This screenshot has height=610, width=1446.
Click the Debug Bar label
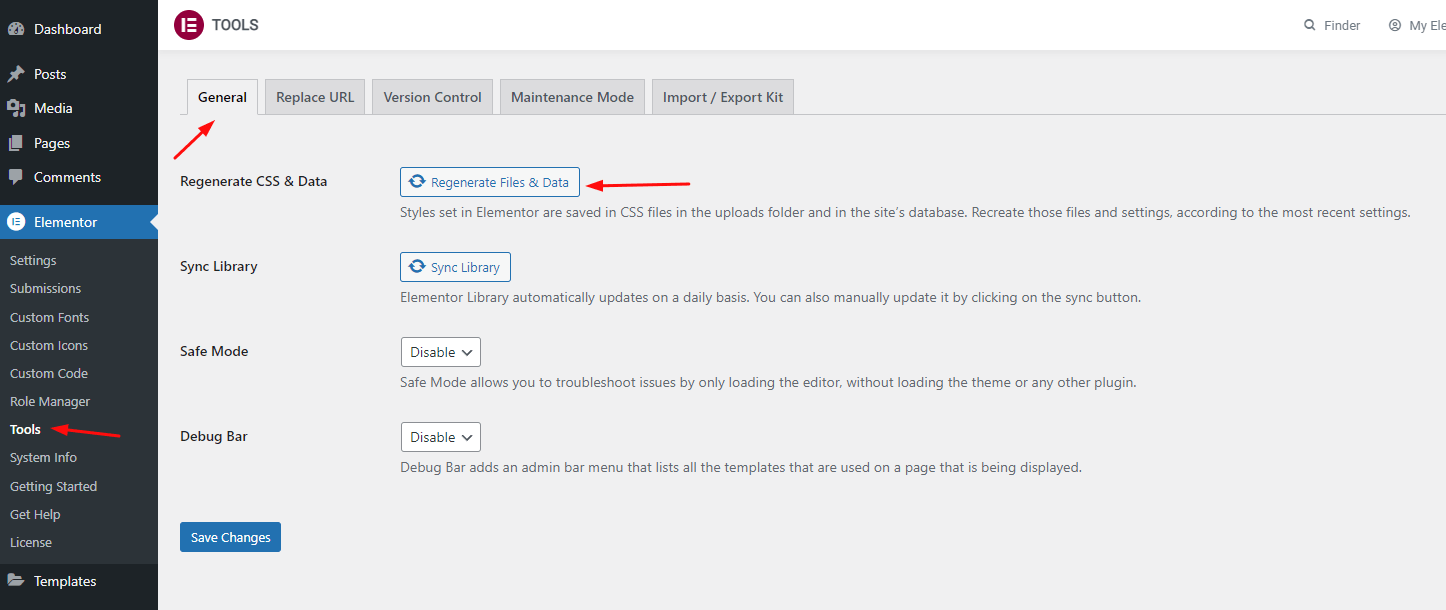213,436
